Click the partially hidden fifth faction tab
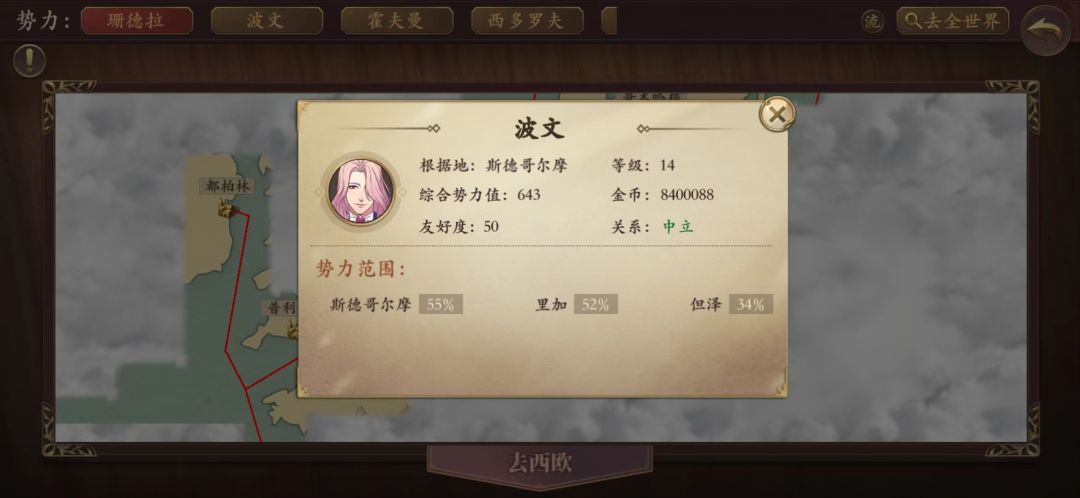Screen dimensions: 1080x498 pos(609,21)
